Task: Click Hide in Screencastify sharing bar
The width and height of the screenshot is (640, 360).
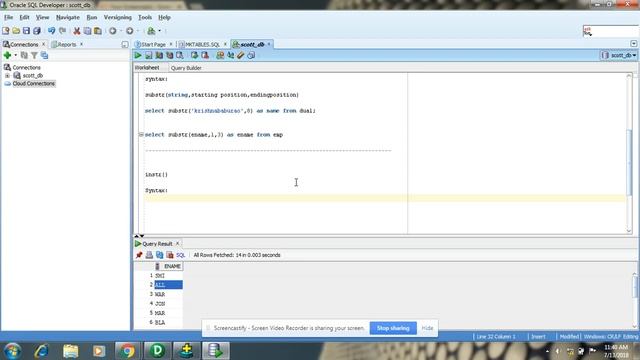Action: pos(427,328)
